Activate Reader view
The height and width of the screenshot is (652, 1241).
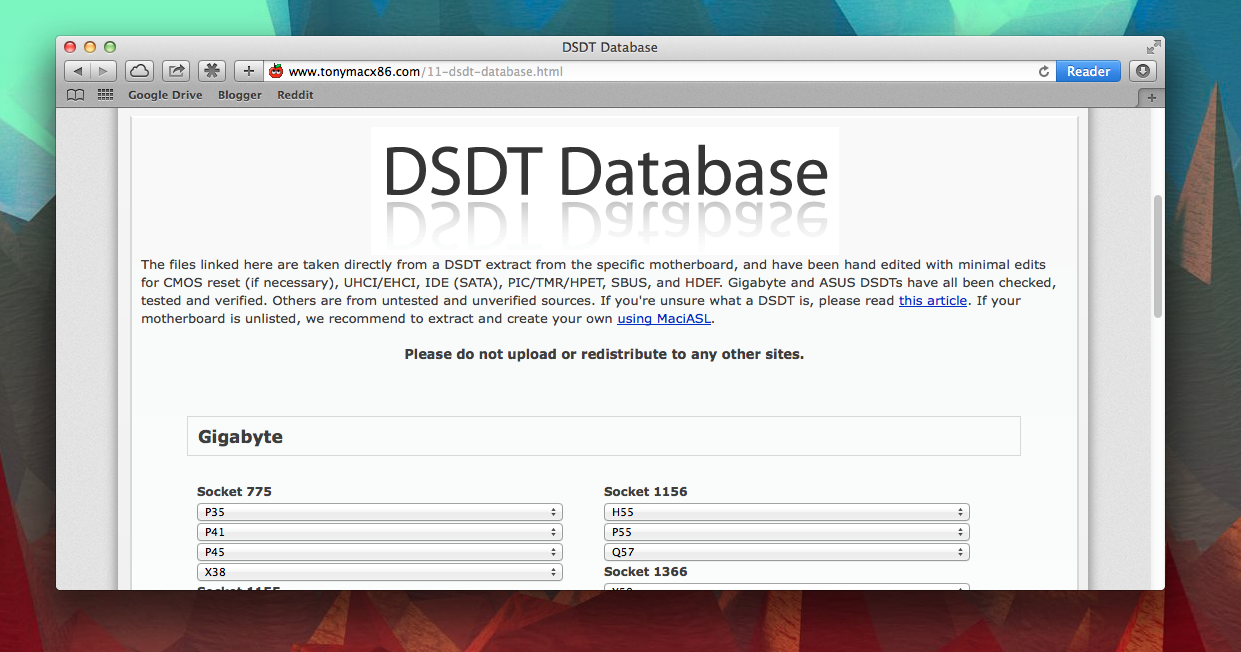tap(1088, 71)
